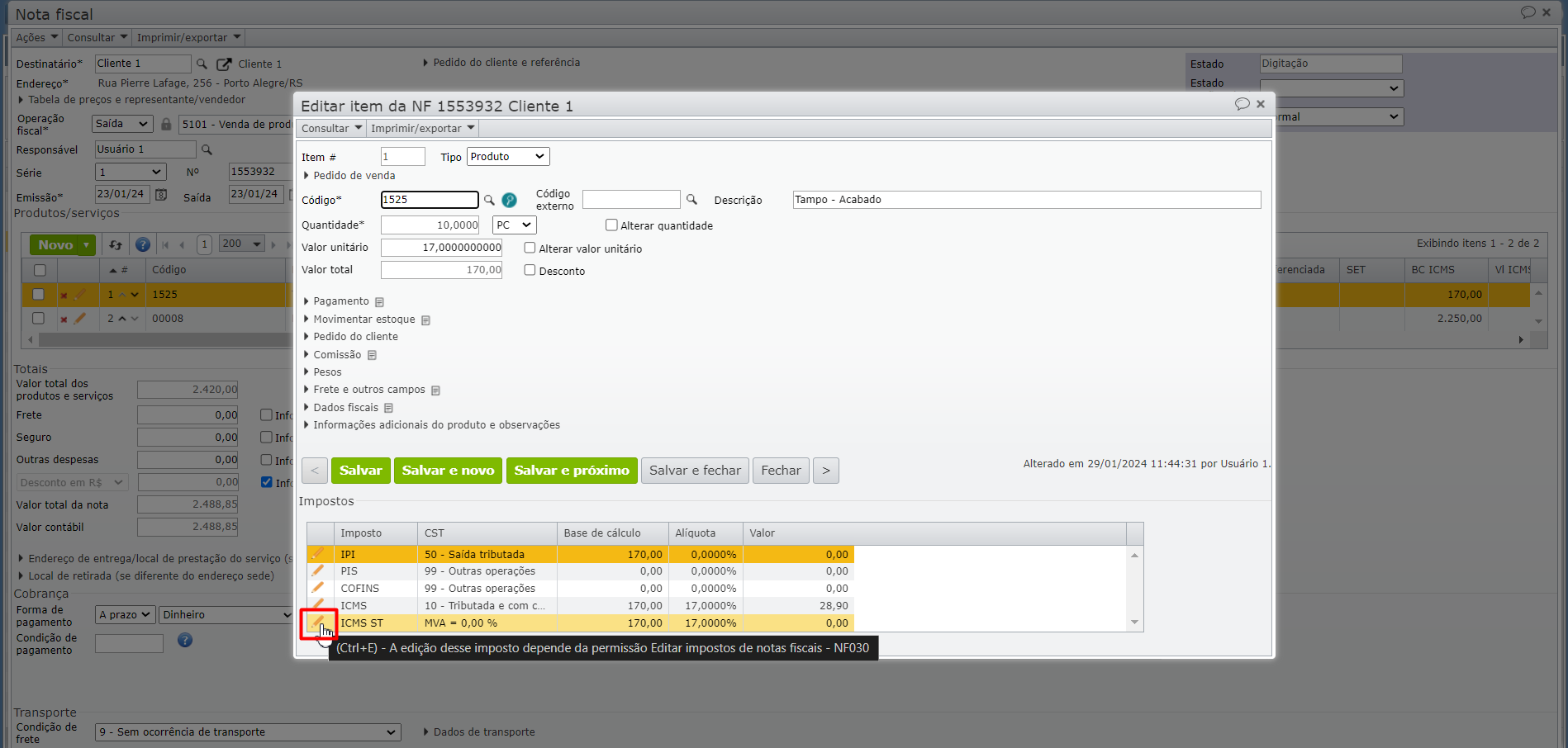Check the Desconto checkbox
The width and height of the screenshot is (1568, 748).
530,270
